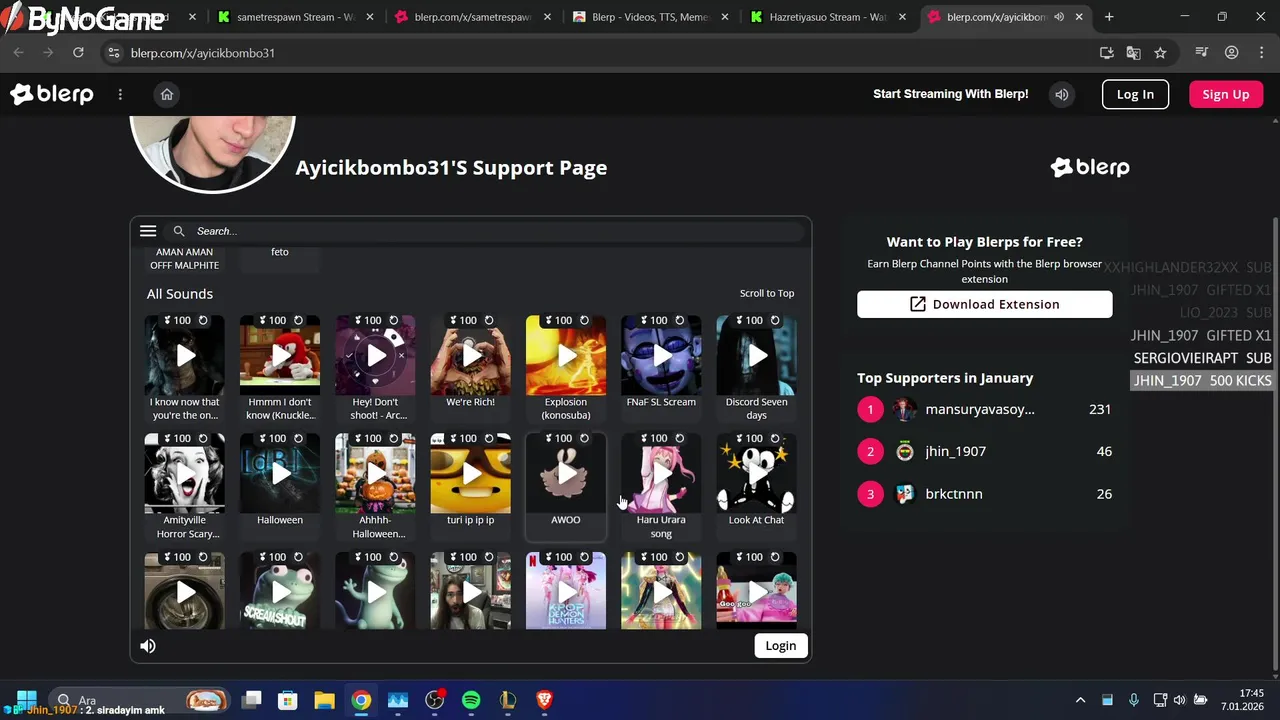
Task: Click the Blerp home icon
Action: click(167, 94)
